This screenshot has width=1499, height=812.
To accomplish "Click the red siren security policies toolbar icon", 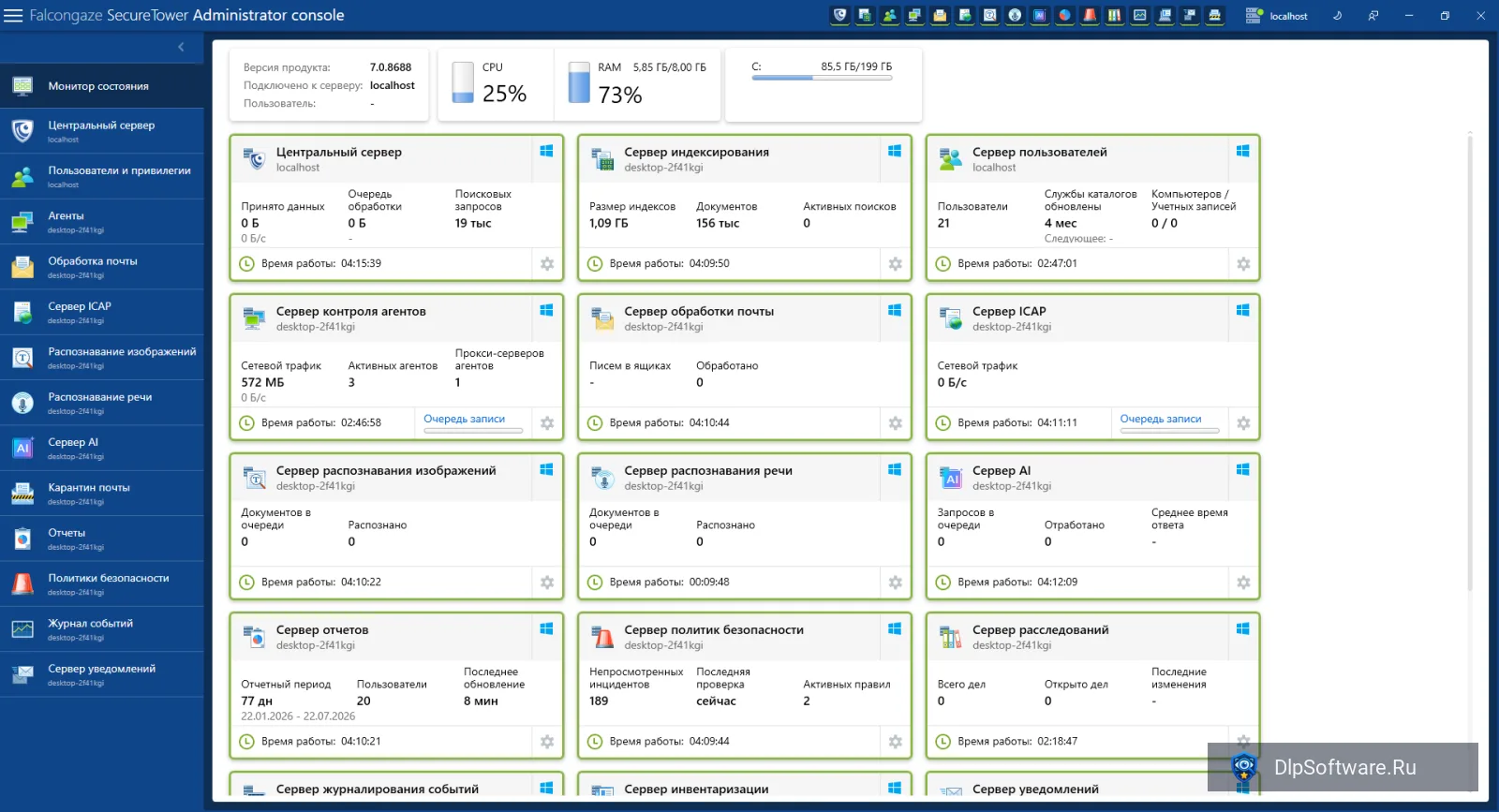I will (1090, 15).
